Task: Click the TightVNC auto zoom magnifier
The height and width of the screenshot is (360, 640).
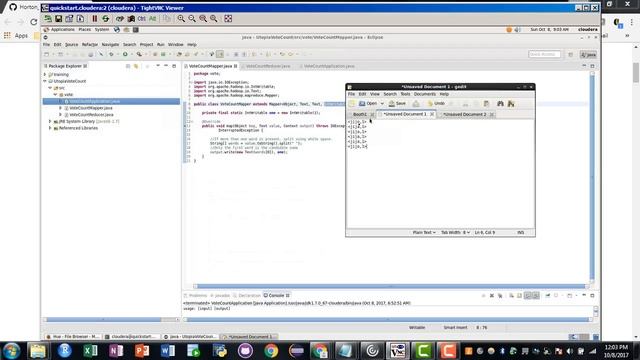Action: [x=213, y=19]
